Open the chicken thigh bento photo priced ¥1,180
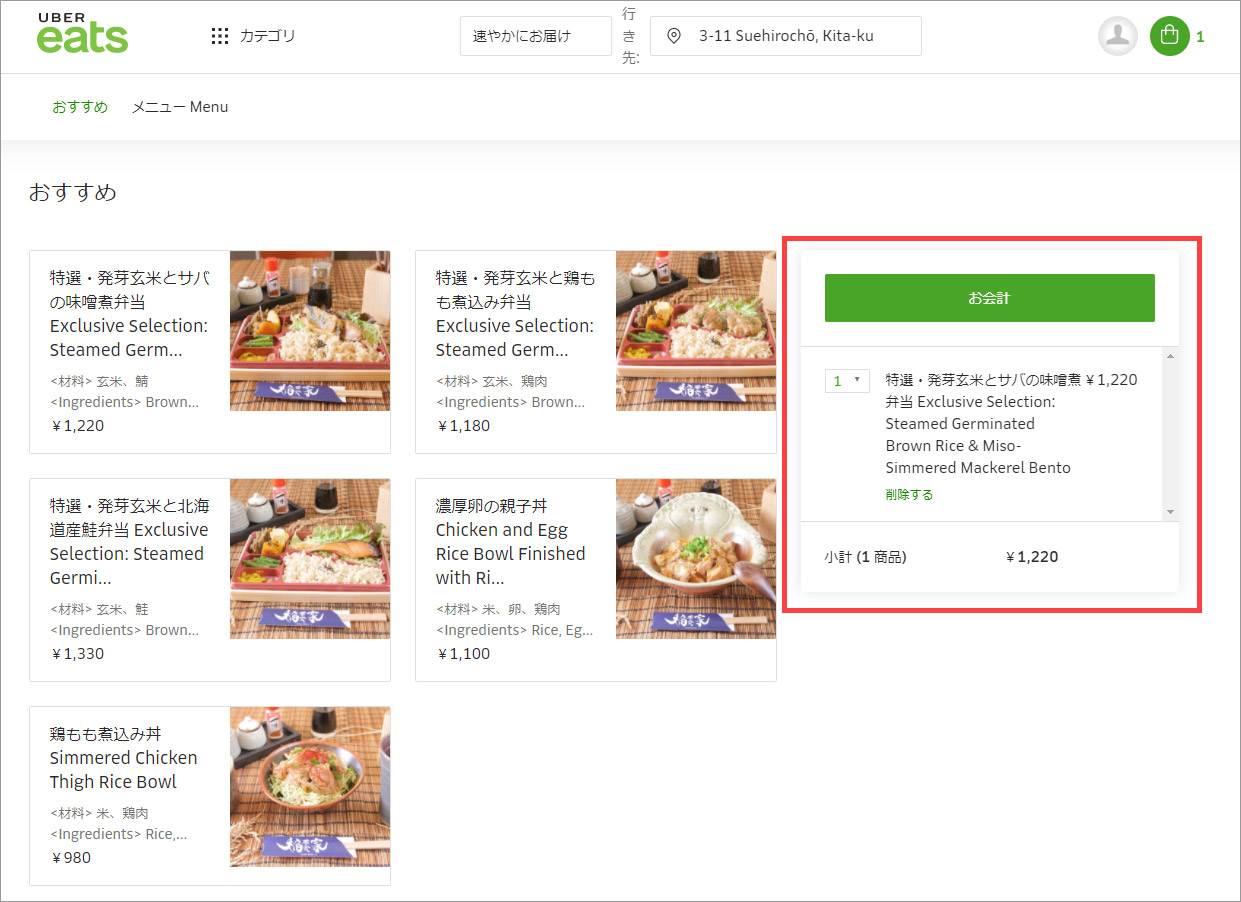1241x902 pixels. point(696,331)
